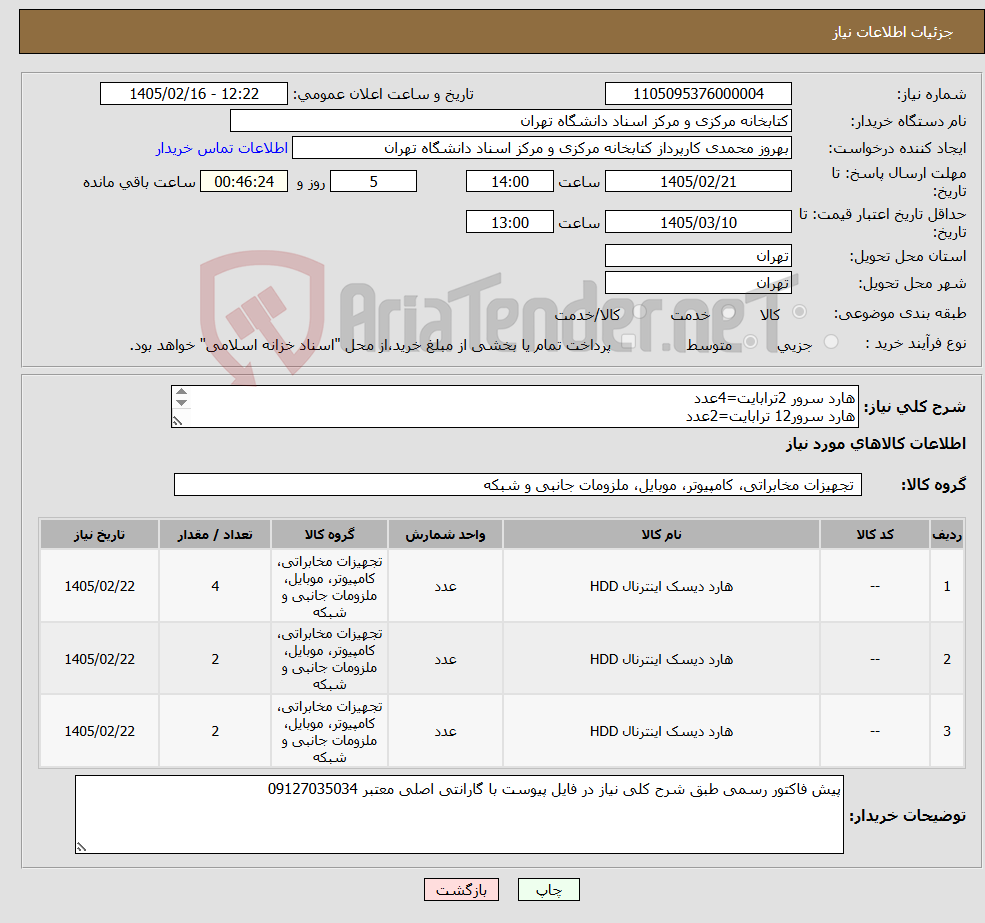Click the response deadline date 1405/02/21
Image resolution: width=985 pixels, height=923 pixels.
coord(698,182)
